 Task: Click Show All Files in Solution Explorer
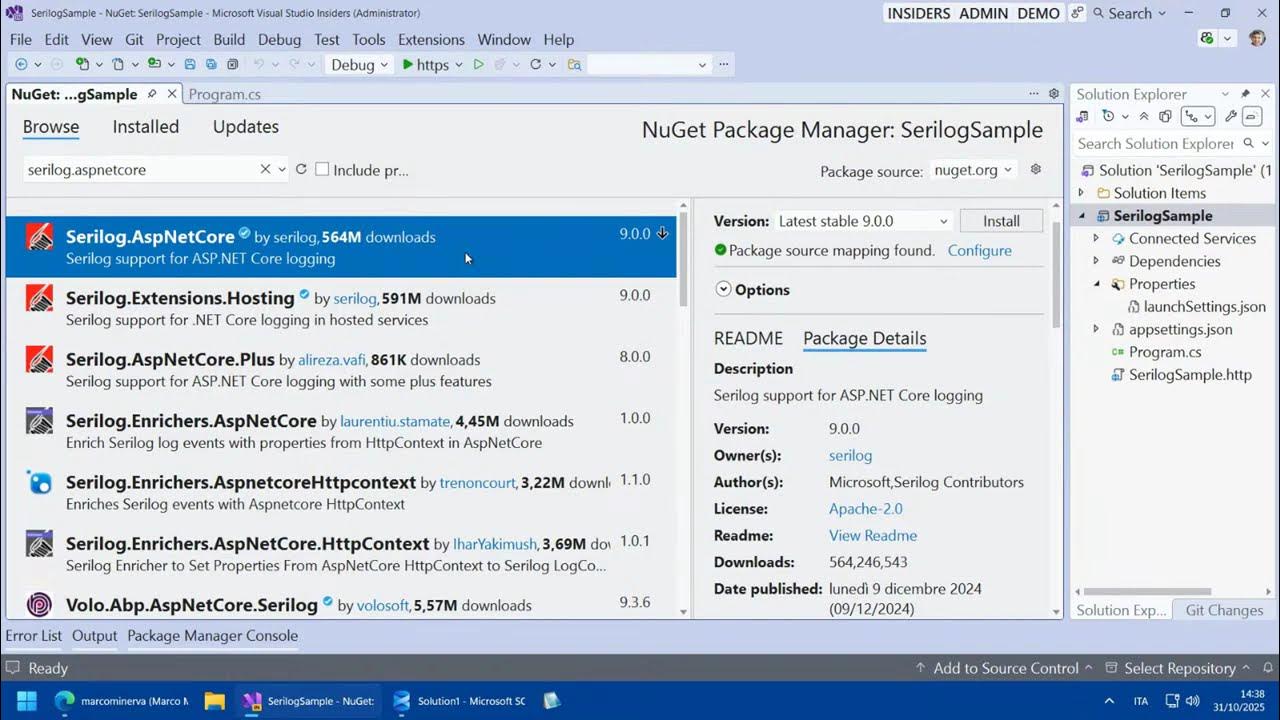[x=1165, y=117]
